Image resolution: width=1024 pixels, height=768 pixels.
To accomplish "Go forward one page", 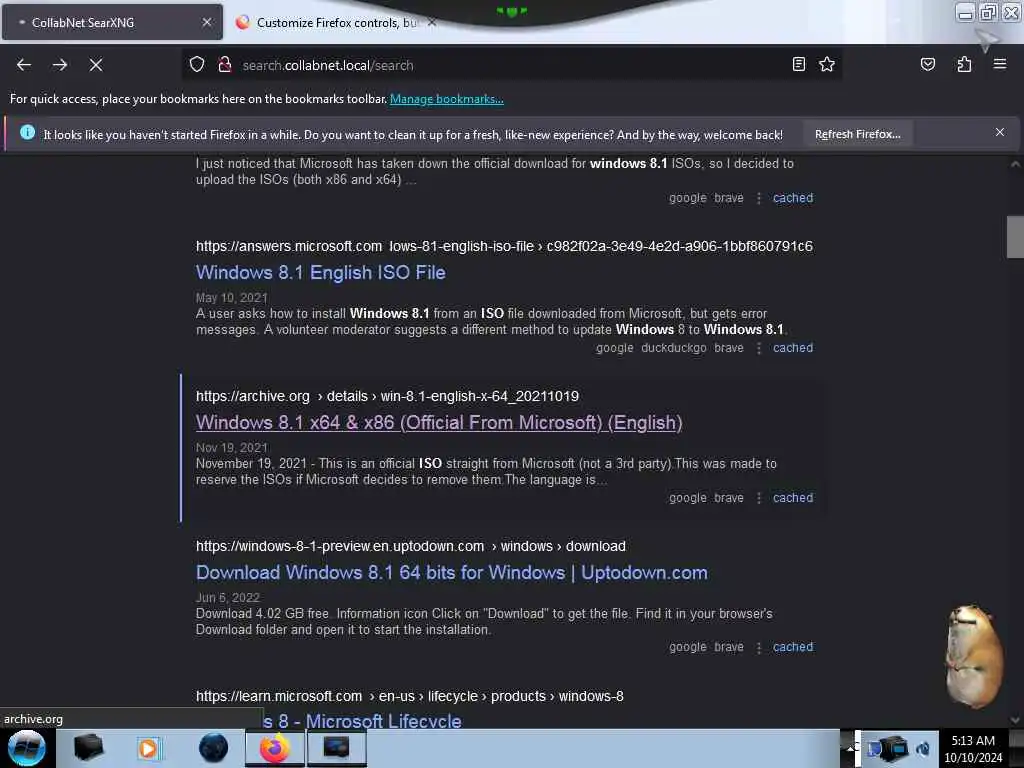I will coord(60,65).
